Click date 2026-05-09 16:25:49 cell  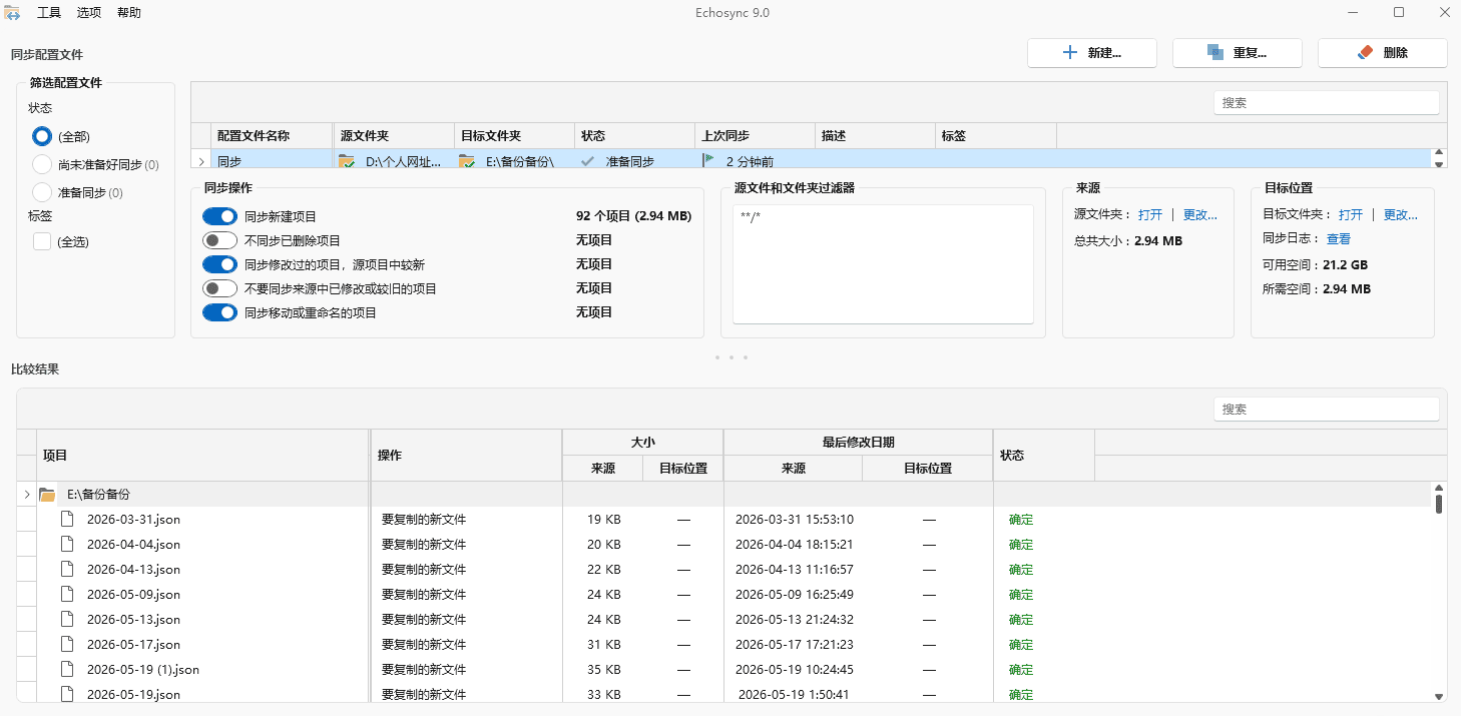point(794,594)
